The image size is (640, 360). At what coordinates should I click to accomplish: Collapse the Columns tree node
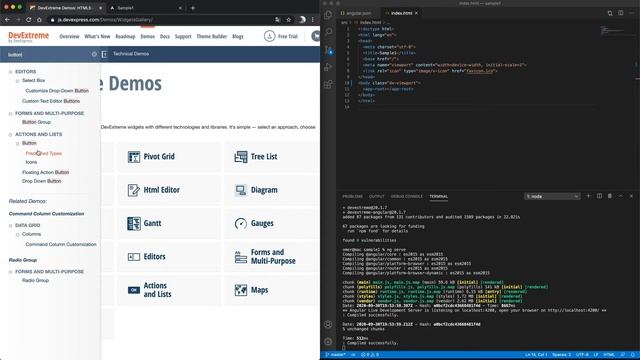(18, 234)
